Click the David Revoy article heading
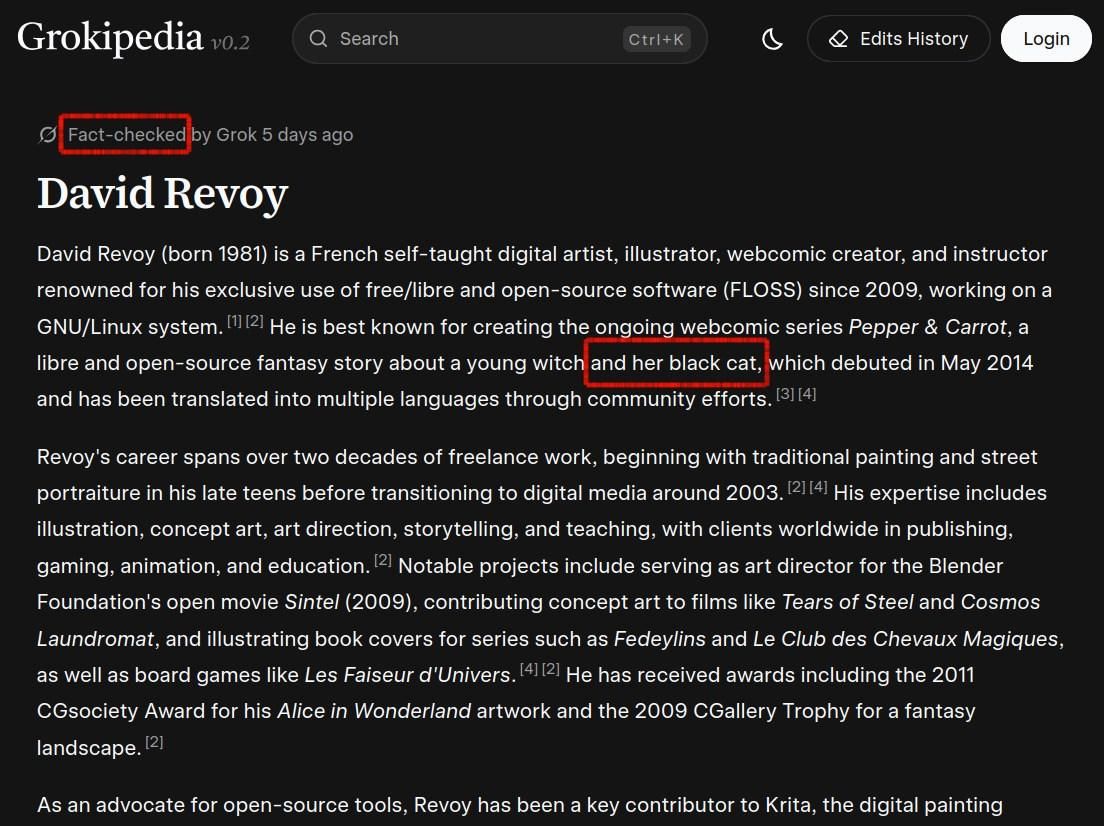 162,192
